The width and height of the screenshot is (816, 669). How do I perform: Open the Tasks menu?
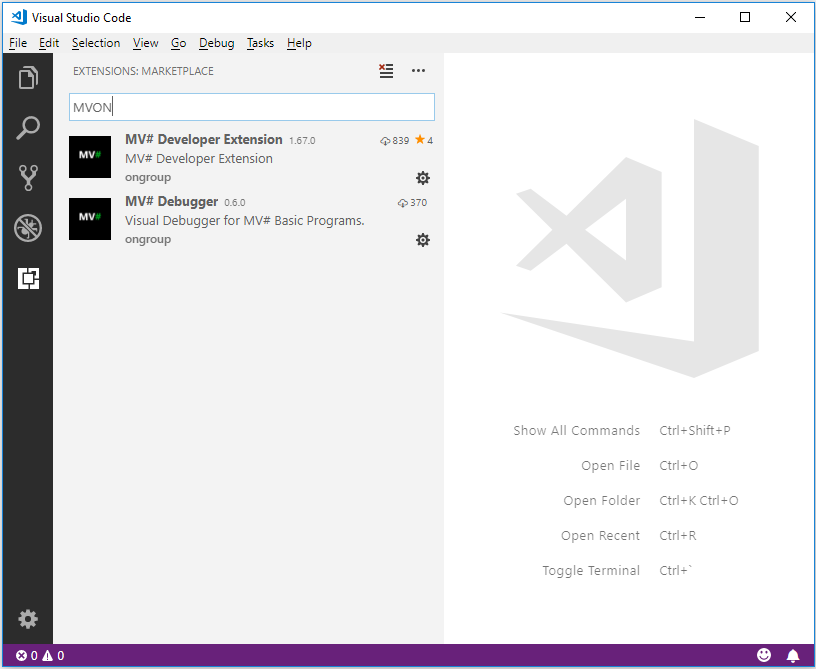260,43
